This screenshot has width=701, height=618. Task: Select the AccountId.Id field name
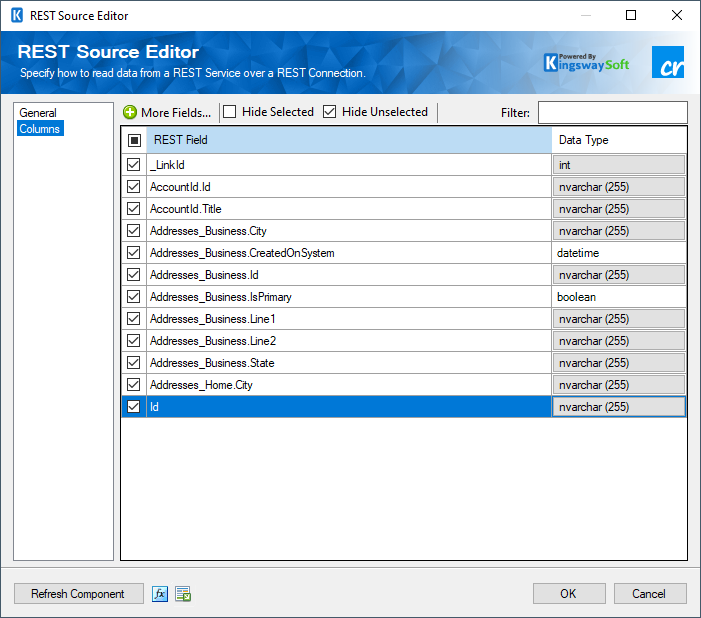coord(180,186)
